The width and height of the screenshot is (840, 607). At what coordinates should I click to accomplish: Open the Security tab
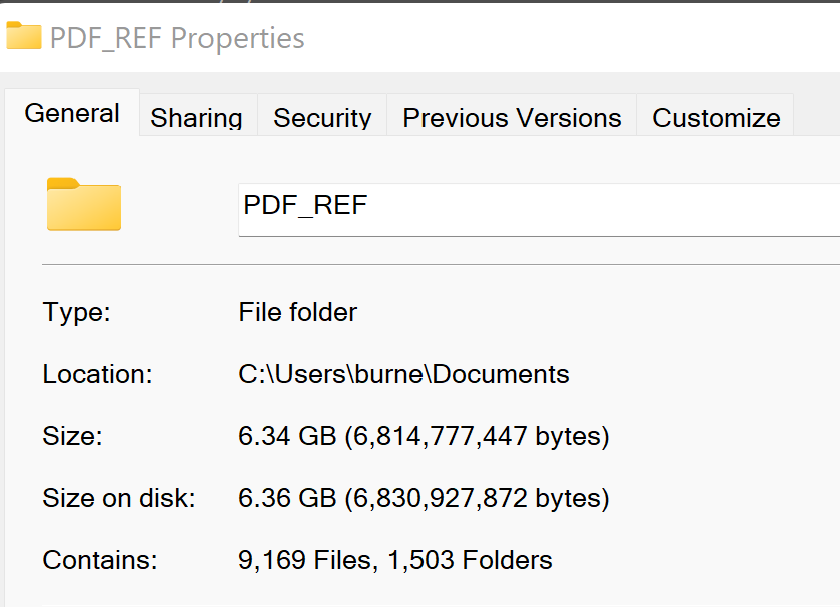(x=322, y=118)
